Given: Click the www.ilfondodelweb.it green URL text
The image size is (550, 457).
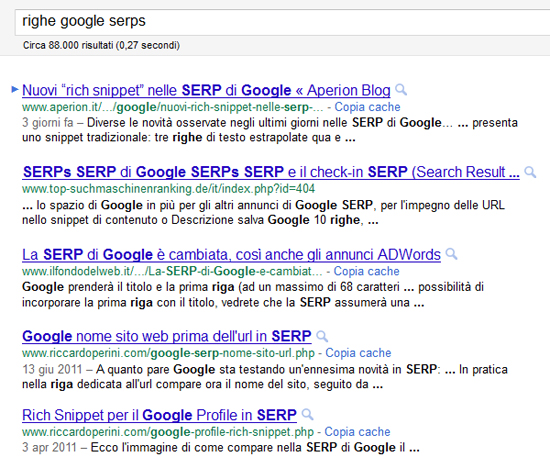Looking at the screenshot, I should [x=172, y=271].
